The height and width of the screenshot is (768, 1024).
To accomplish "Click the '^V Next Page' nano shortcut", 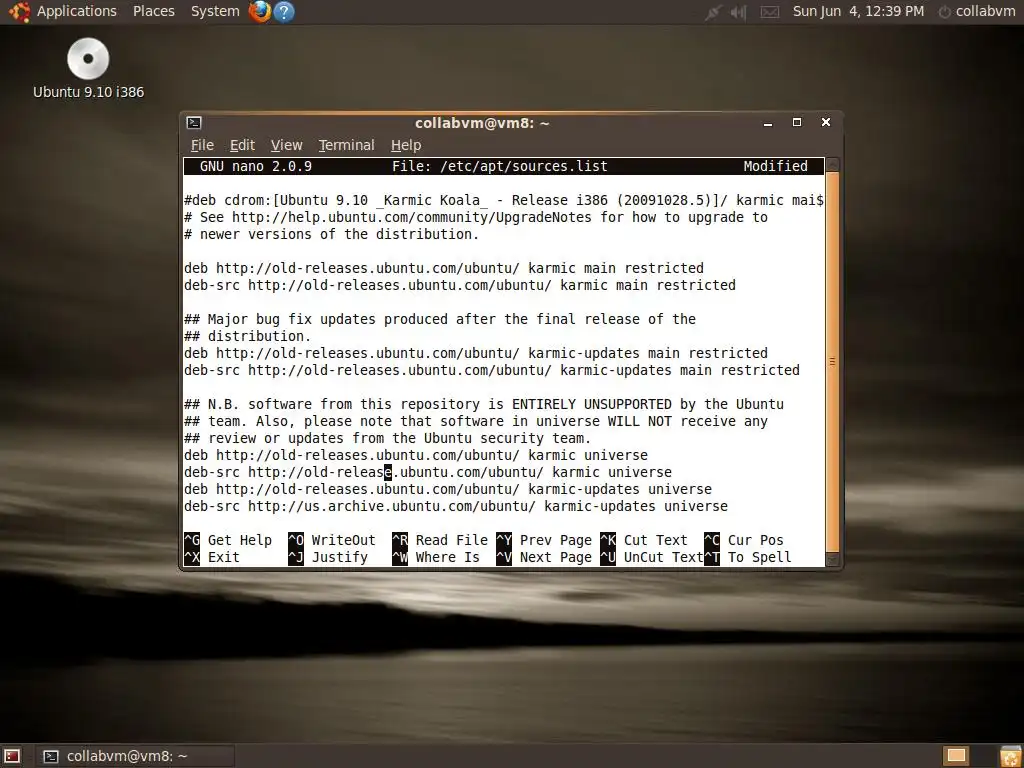I will (x=544, y=557).
